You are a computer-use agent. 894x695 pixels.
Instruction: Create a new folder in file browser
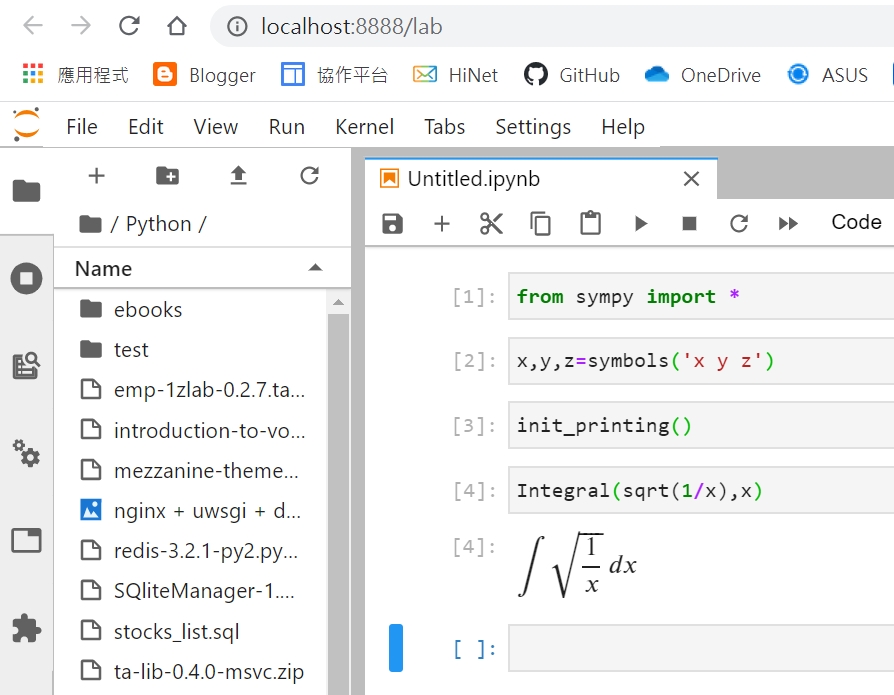click(x=168, y=176)
